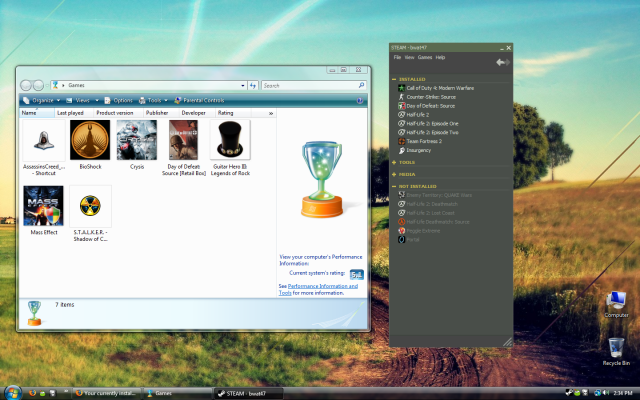The image size is (640, 400).
Task: Click Team Fortress 2 icon in Steam
Action: tap(402, 141)
